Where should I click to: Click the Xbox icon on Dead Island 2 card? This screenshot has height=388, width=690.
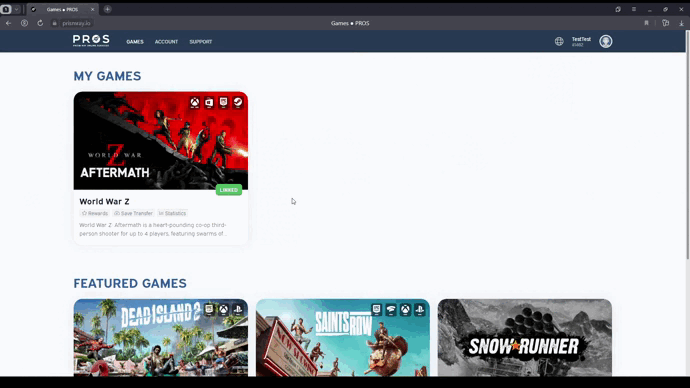pyautogui.click(x=224, y=310)
